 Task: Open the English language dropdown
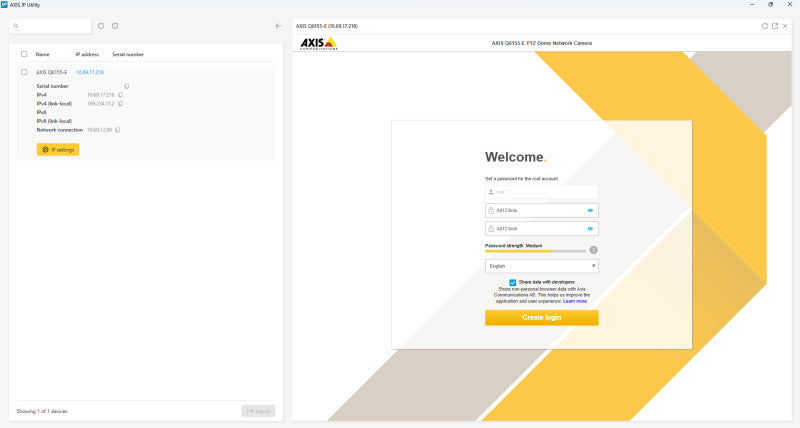point(542,266)
